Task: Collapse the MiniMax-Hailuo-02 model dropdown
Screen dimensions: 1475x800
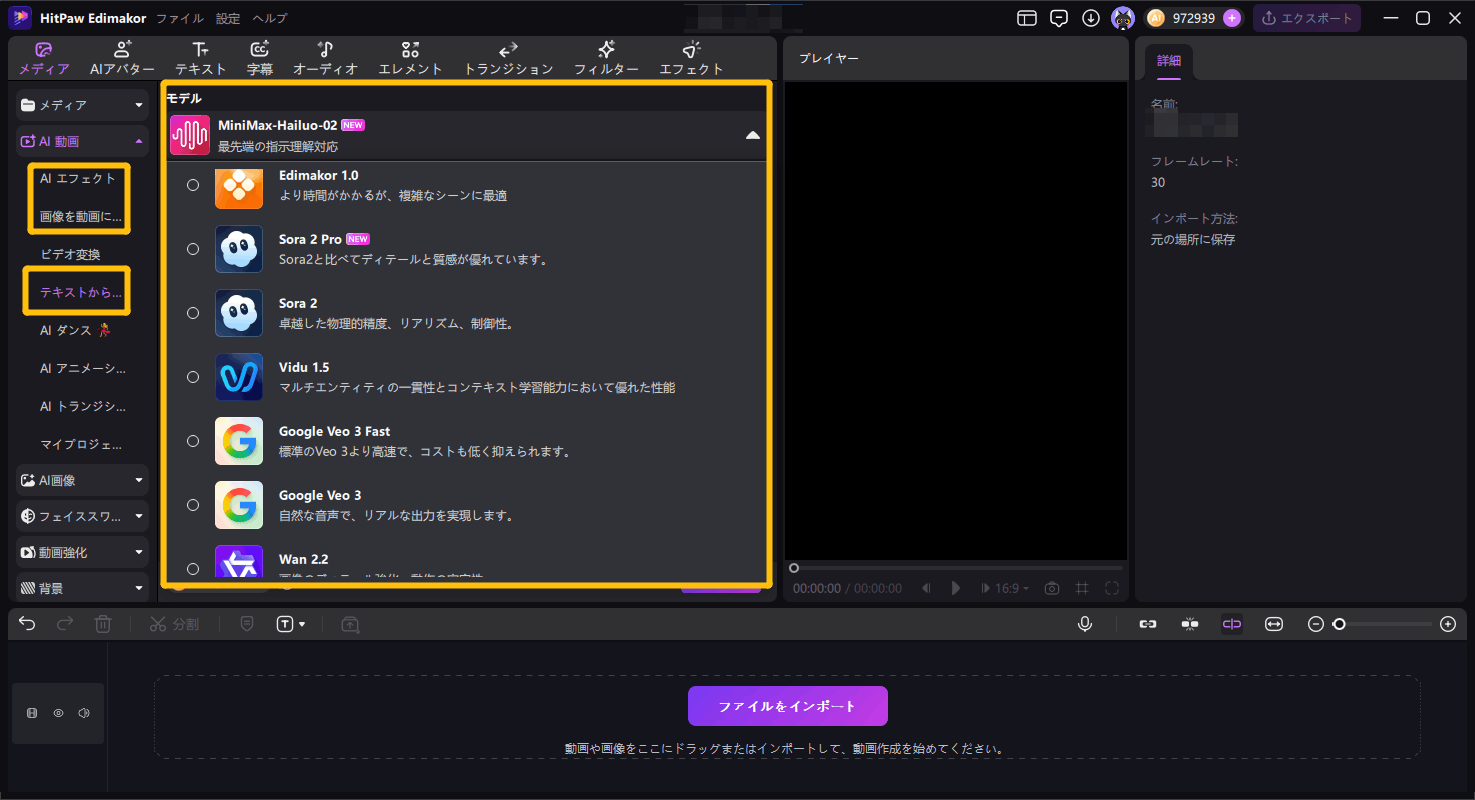Action: click(x=752, y=135)
